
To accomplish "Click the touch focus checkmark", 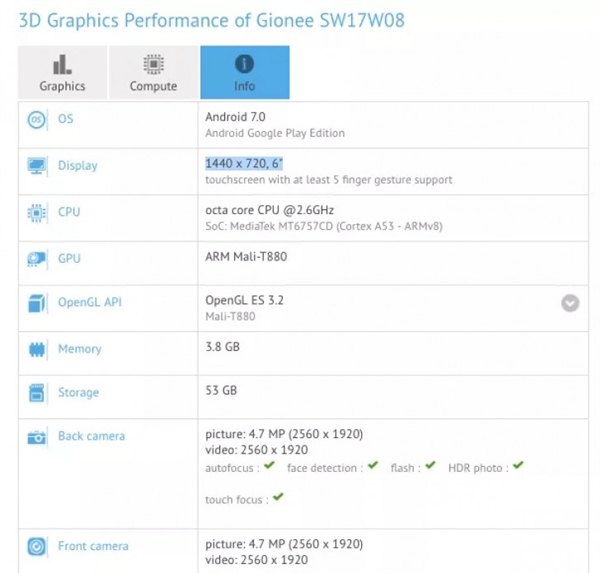I will tap(278, 497).
